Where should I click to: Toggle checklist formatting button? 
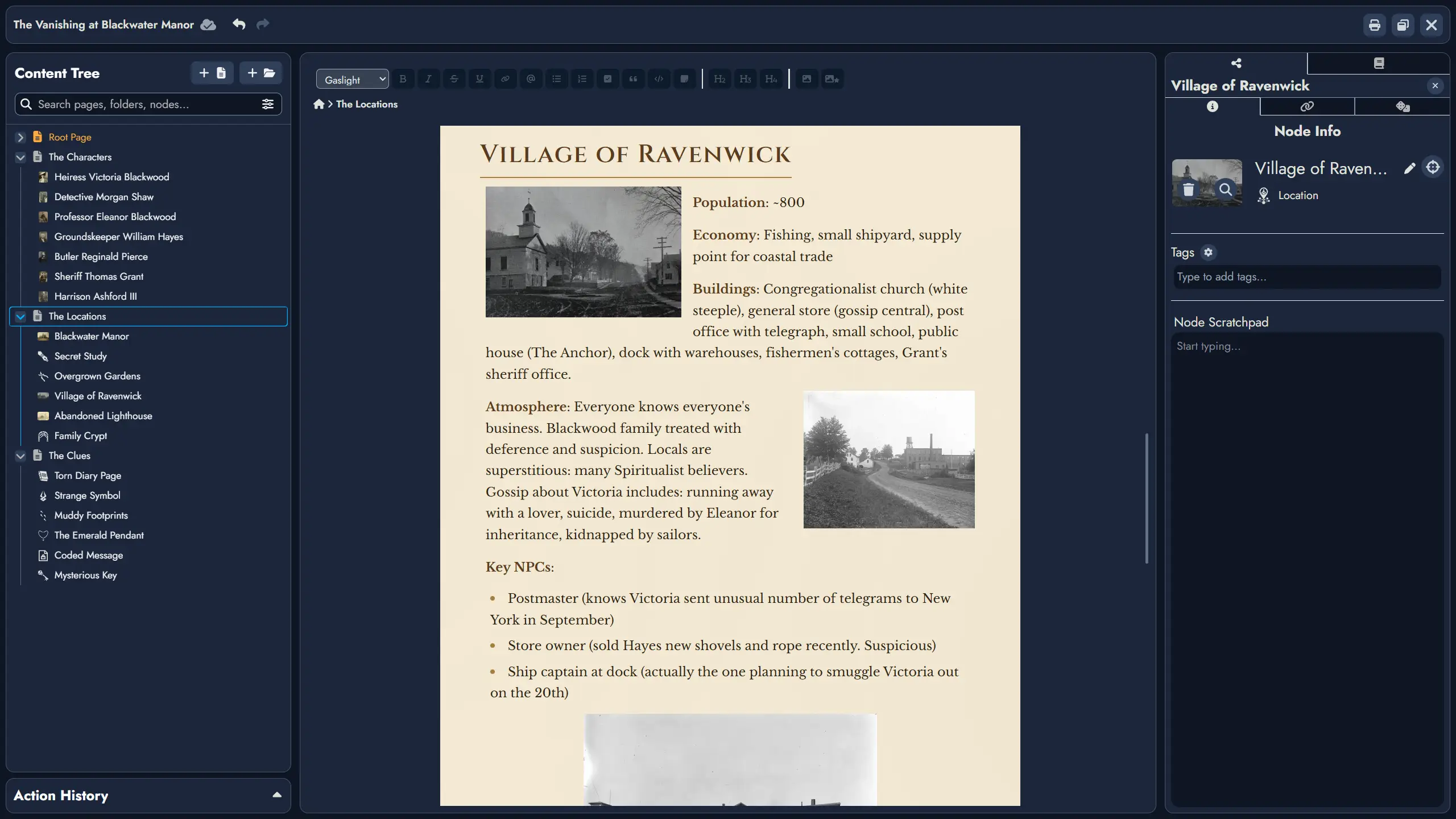click(x=607, y=79)
